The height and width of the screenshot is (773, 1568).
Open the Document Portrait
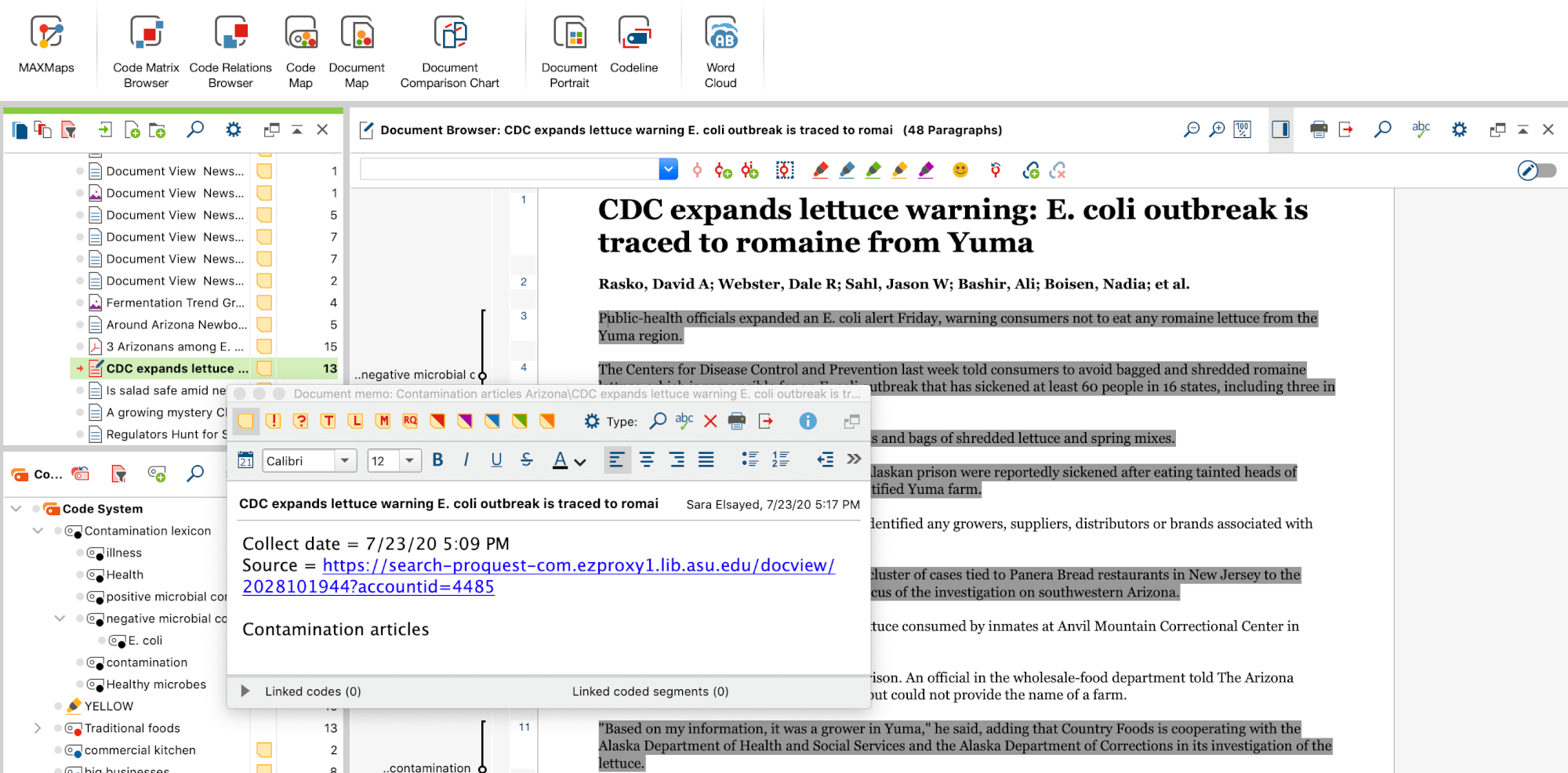(x=569, y=52)
